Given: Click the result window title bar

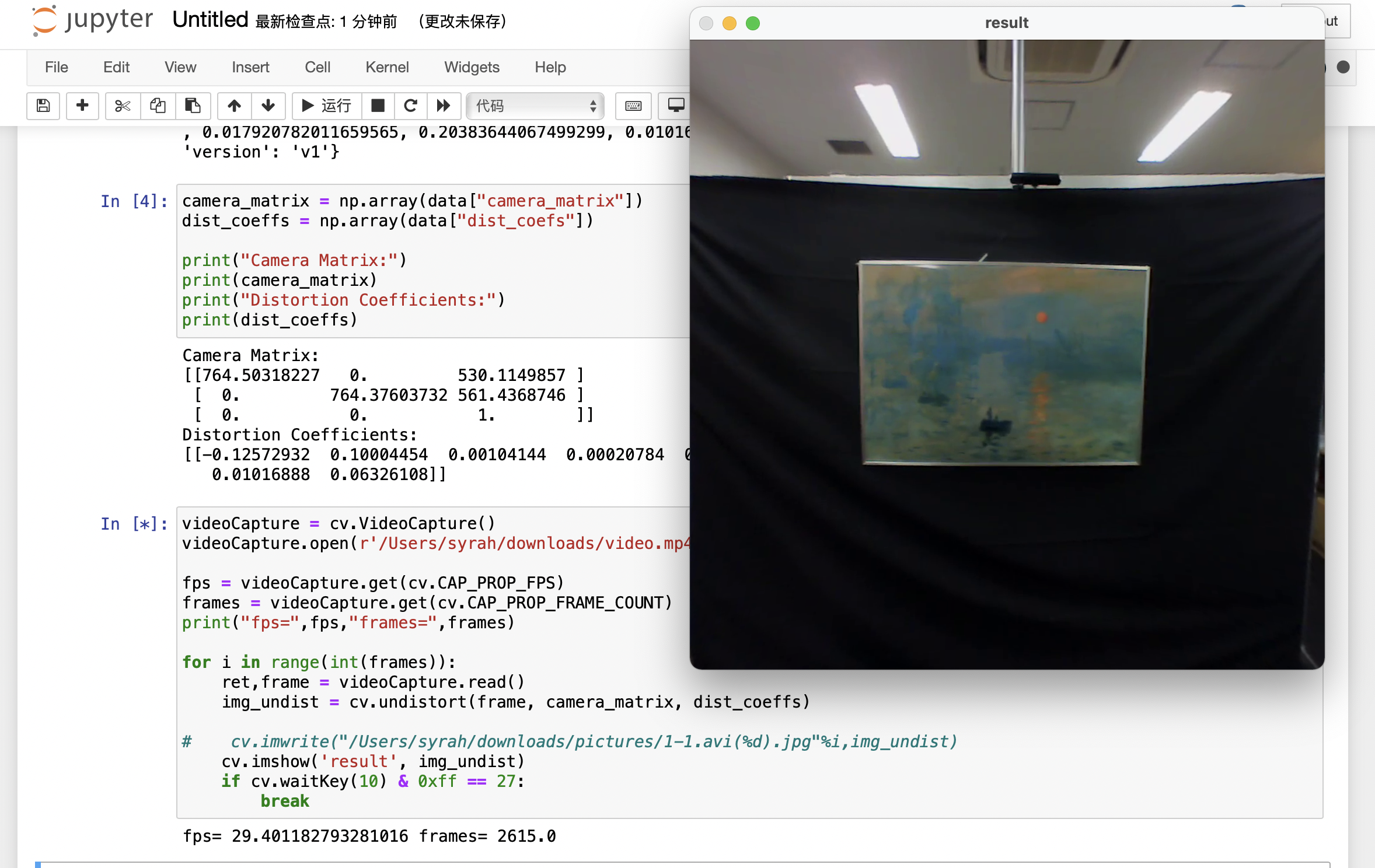Looking at the screenshot, I should click(x=1007, y=23).
